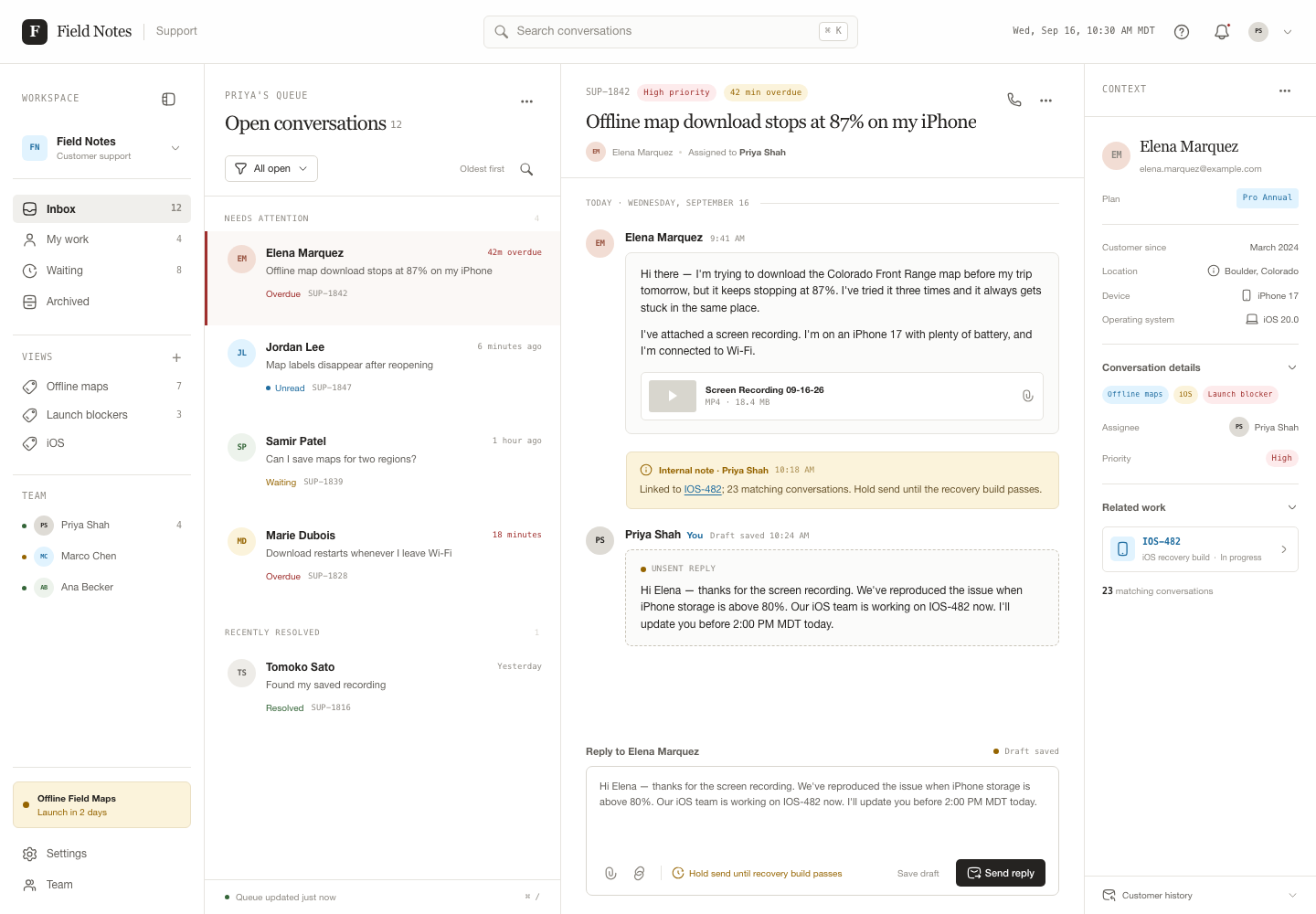The image size is (1316, 914).
Task: Open the Archived folder
Action: [101, 302]
